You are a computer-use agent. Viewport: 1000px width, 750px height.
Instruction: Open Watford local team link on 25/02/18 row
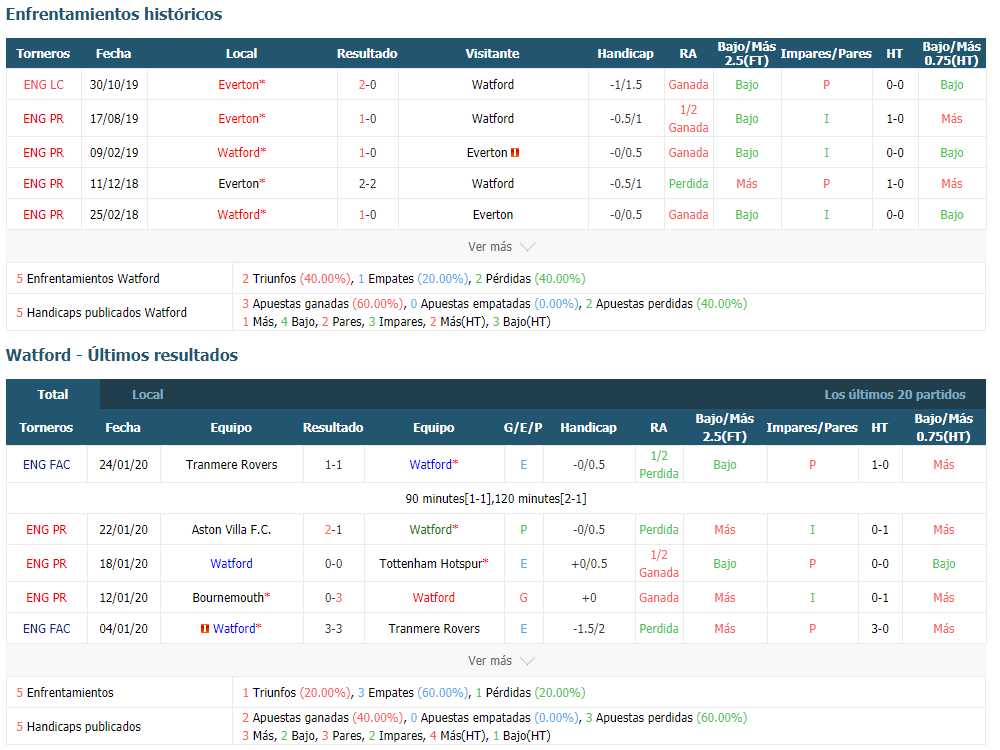241,215
